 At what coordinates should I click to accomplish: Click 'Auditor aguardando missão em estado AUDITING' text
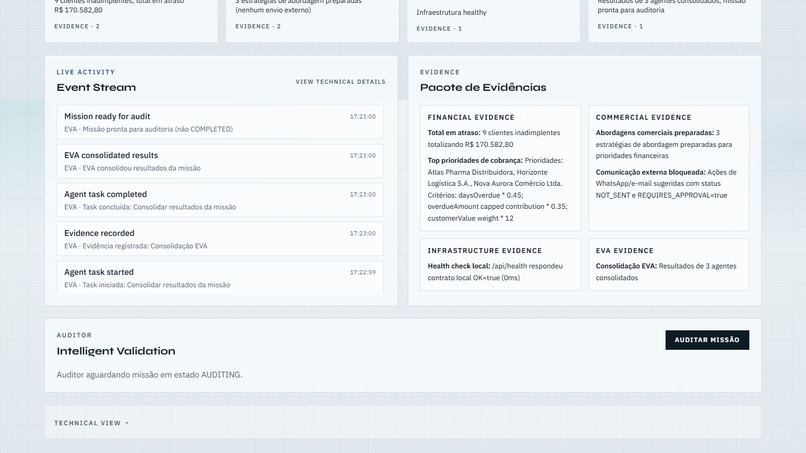[x=149, y=375]
